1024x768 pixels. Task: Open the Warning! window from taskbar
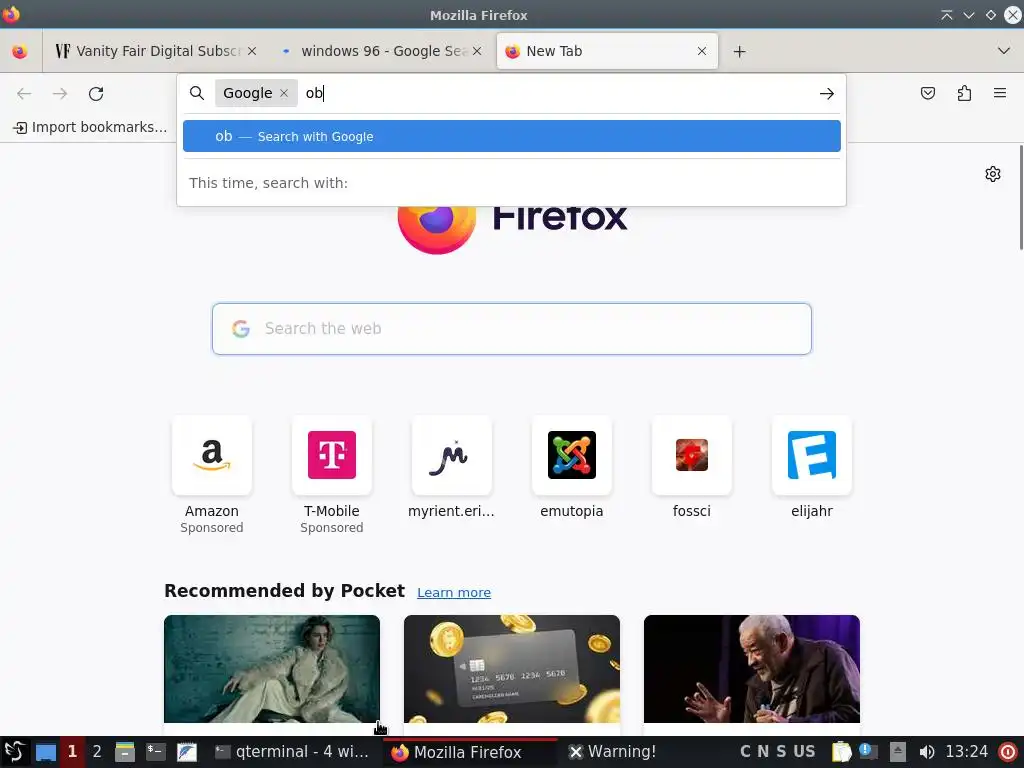pyautogui.click(x=613, y=752)
